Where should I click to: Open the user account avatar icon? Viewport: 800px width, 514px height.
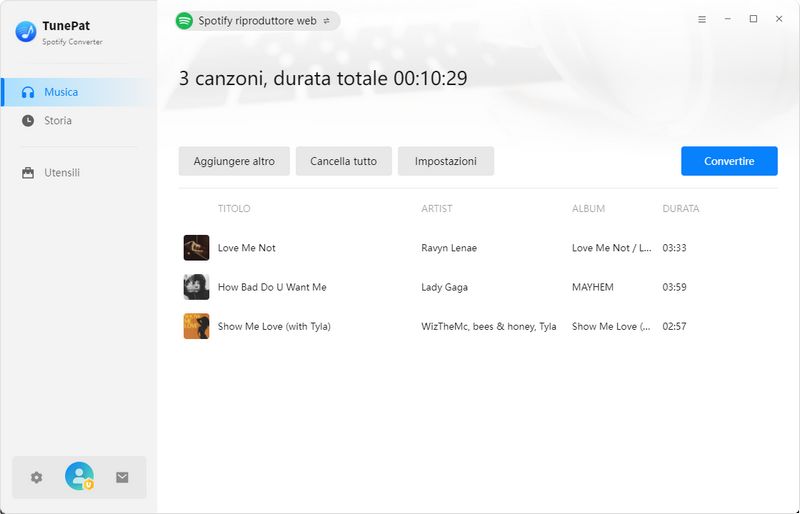click(x=80, y=476)
